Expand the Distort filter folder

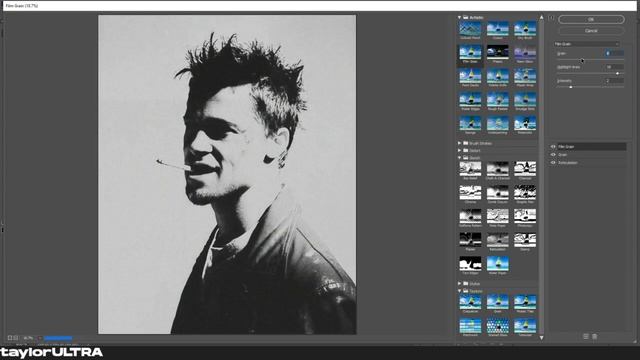[x=459, y=151]
